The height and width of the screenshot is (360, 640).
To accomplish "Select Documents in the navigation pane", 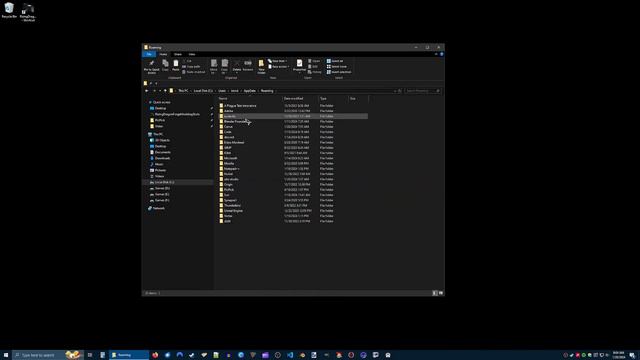I will tap(162, 152).
